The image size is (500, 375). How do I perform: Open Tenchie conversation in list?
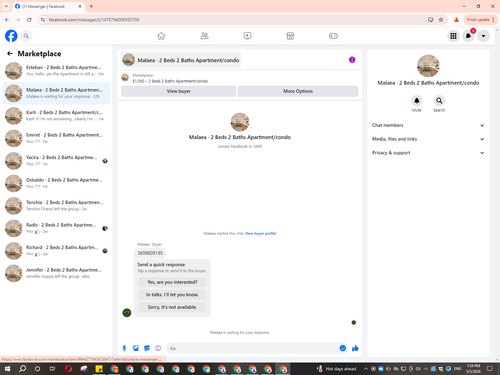coord(56,206)
